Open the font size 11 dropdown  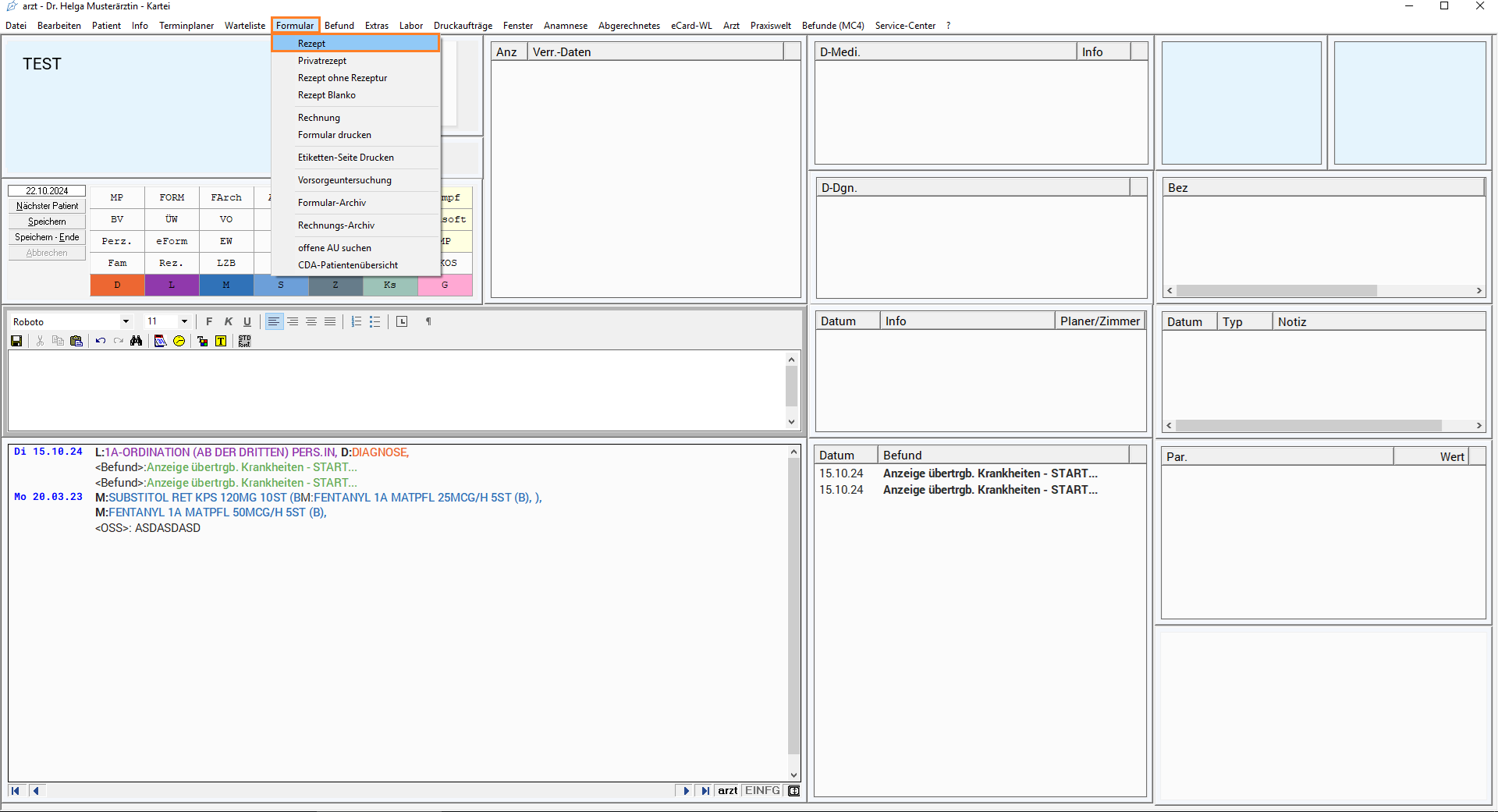(184, 321)
